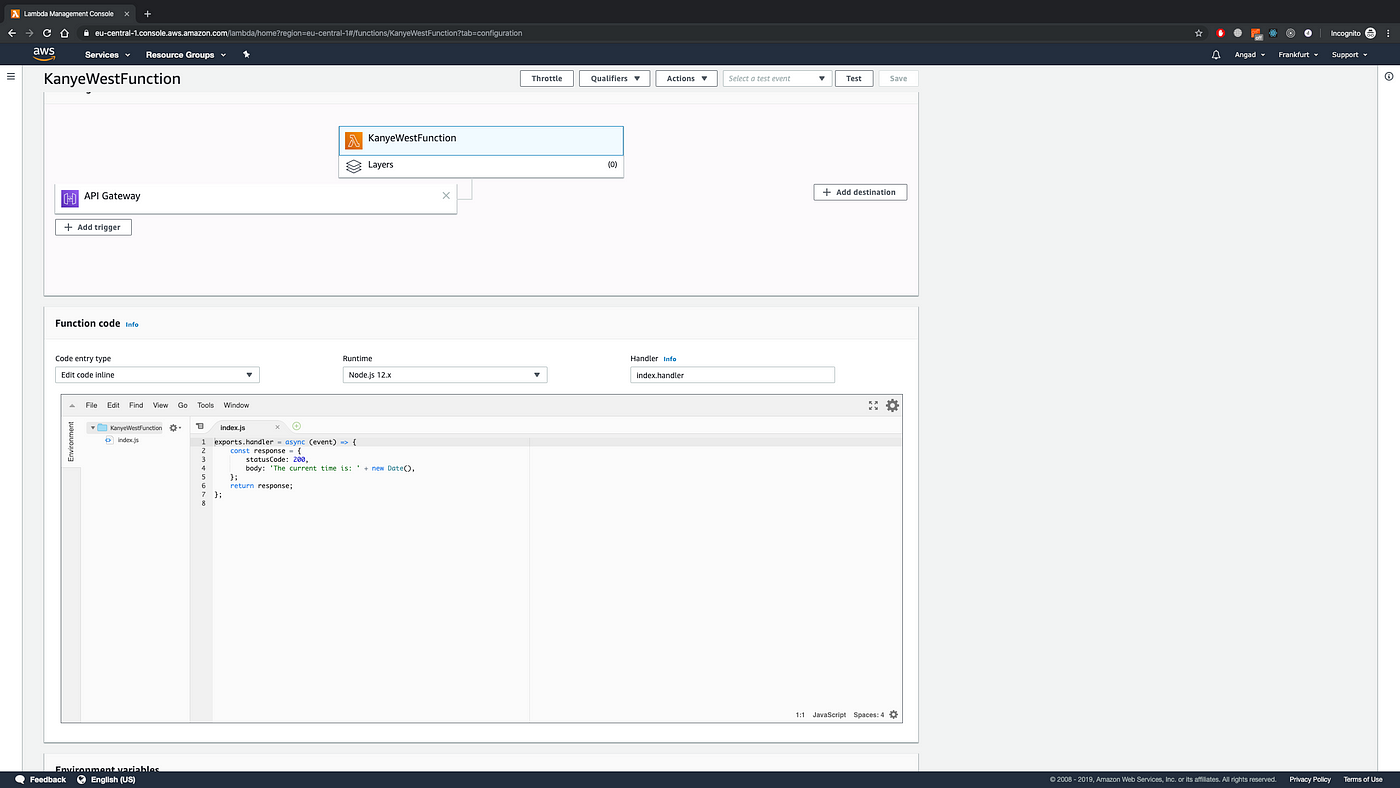Click Add trigger button

tap(93, 227)
